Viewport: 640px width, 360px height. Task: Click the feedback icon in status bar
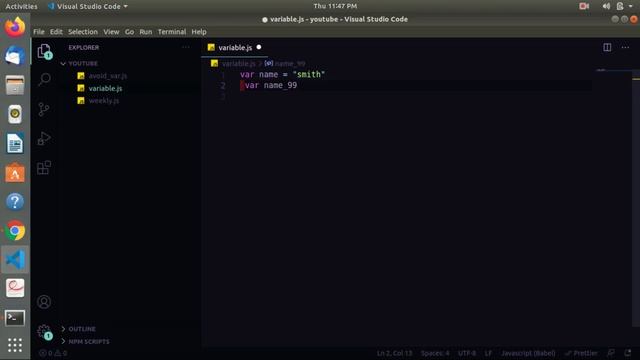(x=611, y=353)
